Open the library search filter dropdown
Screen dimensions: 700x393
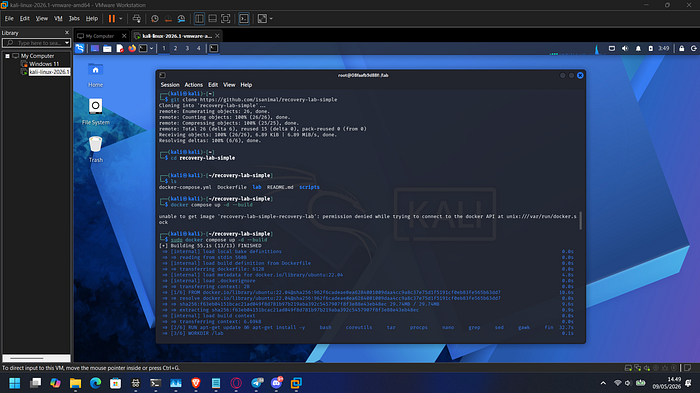pos(67,43)
